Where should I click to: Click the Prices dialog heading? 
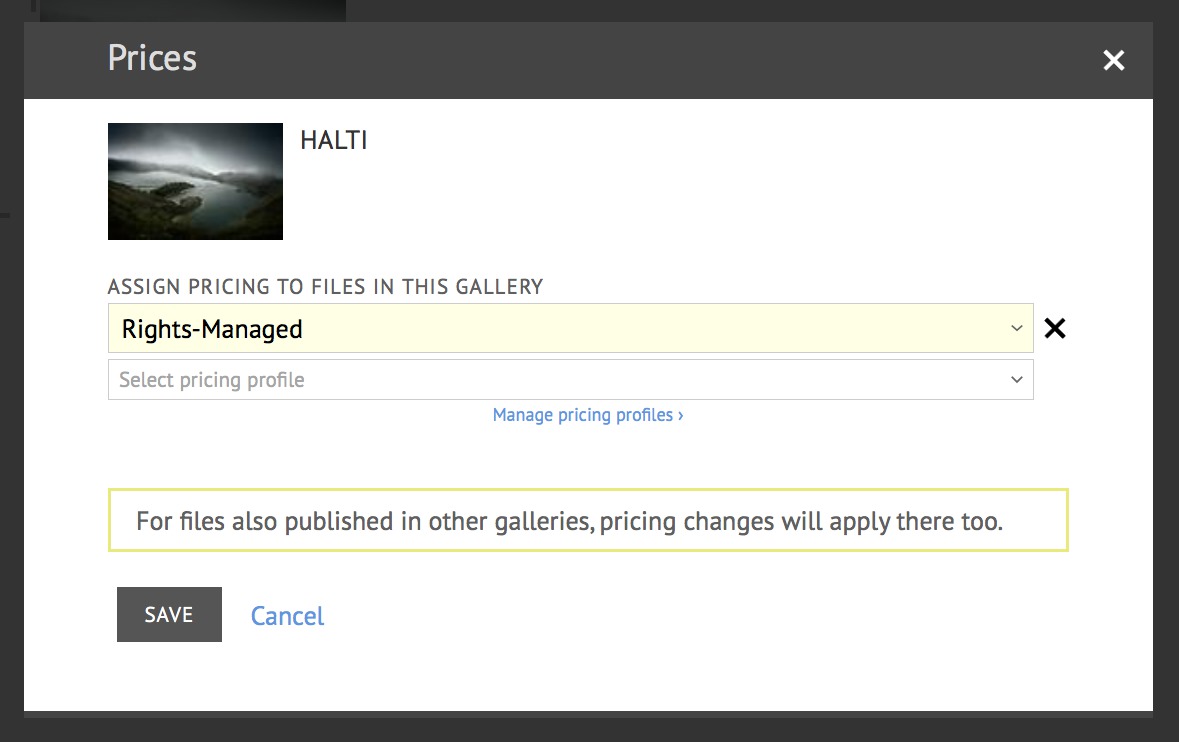pyautogui.click(x=152, y=59)
